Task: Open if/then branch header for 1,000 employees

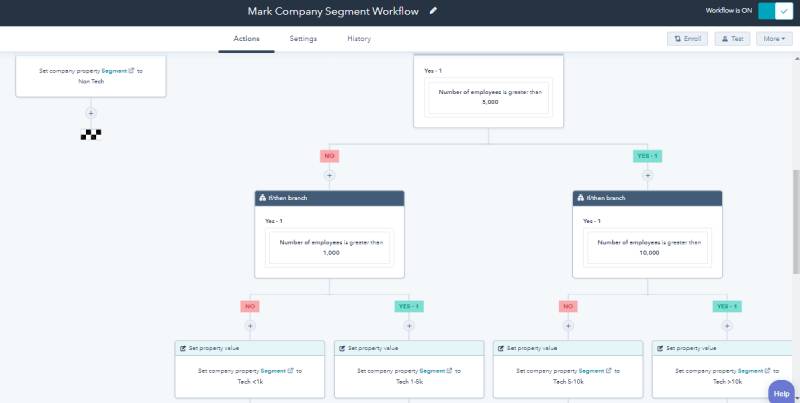Action: [x=330, y=198]
